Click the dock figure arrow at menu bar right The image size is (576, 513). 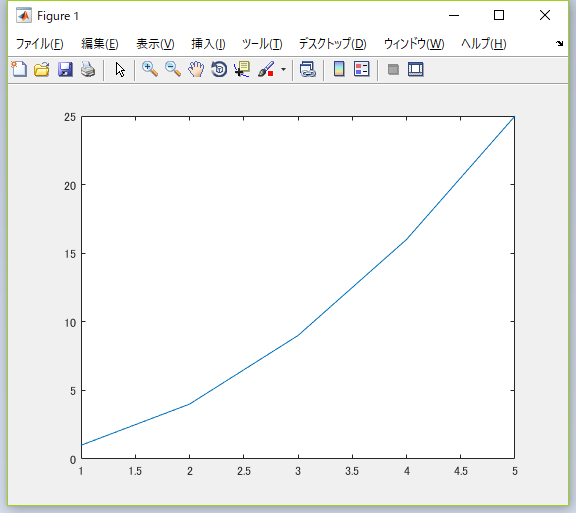(559, 43)
